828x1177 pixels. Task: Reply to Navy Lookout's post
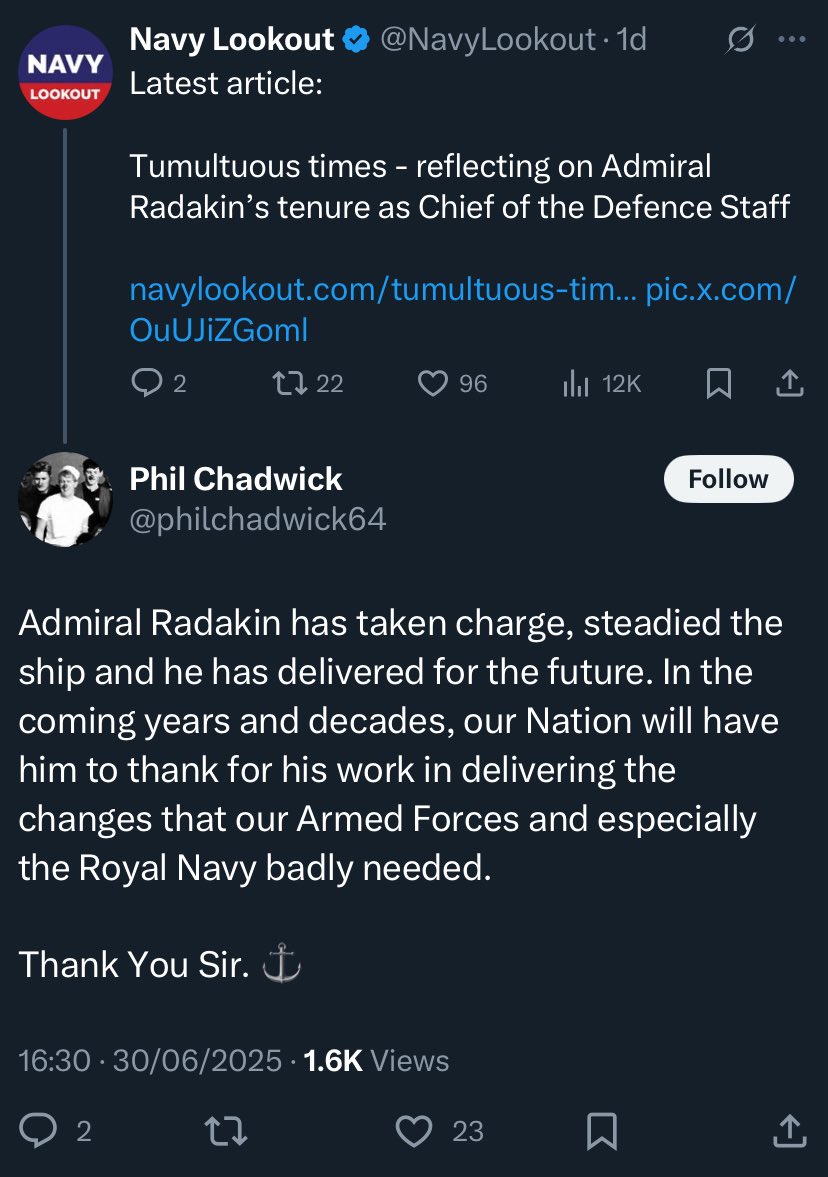(x=147, y=383)
